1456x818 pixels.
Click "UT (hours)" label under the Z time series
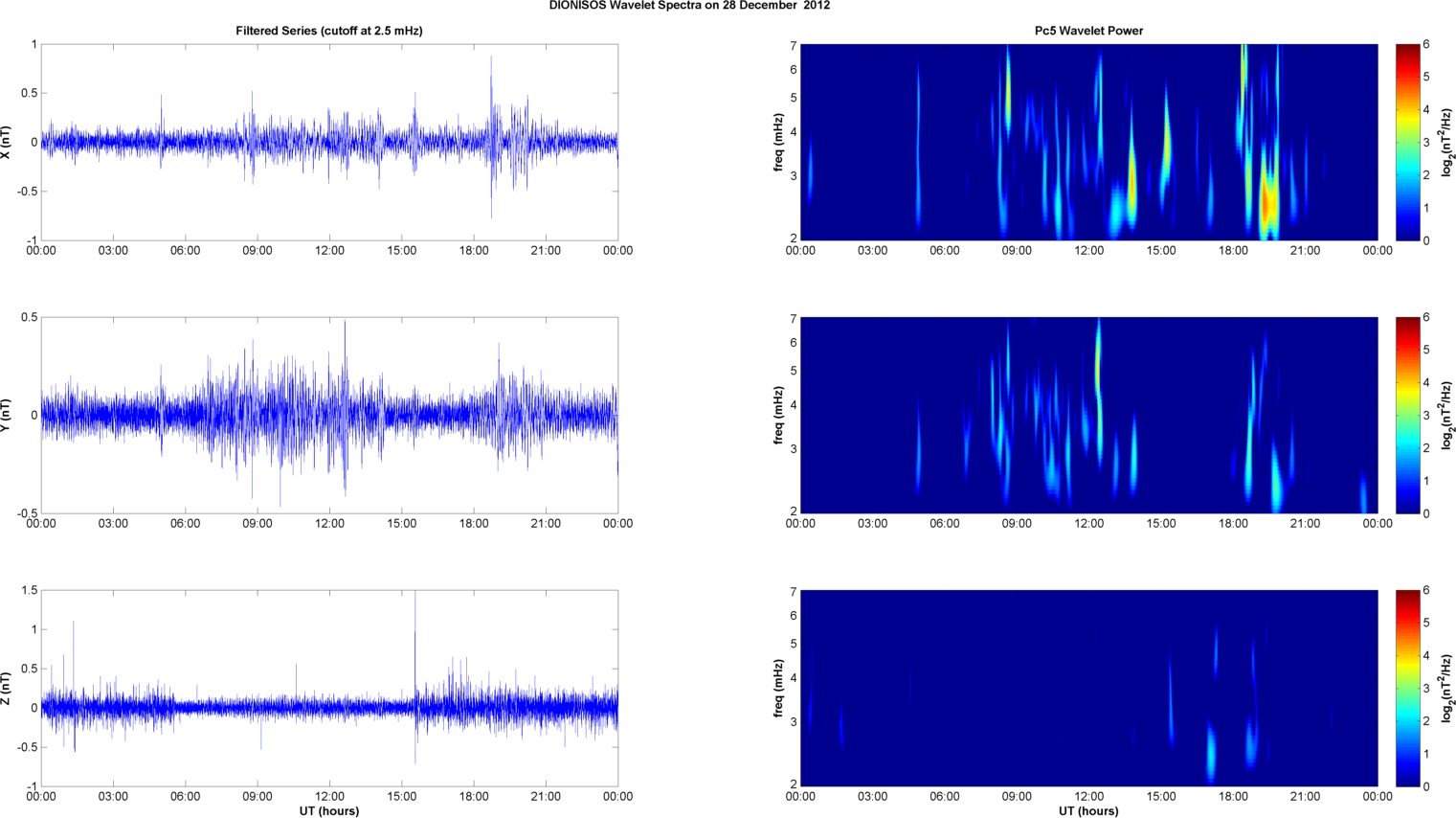329,811
